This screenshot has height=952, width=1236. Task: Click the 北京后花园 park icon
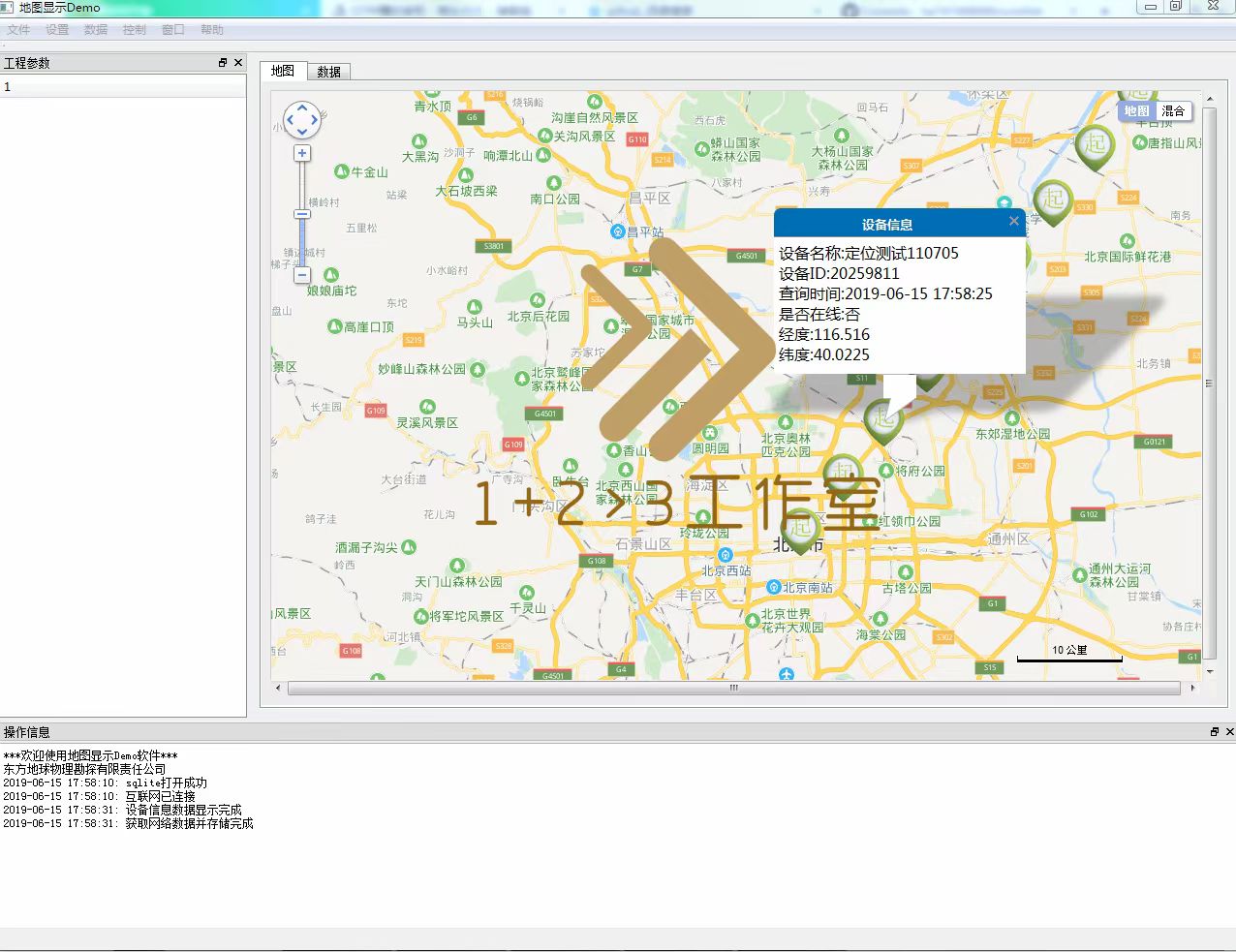tap(538, 300)
